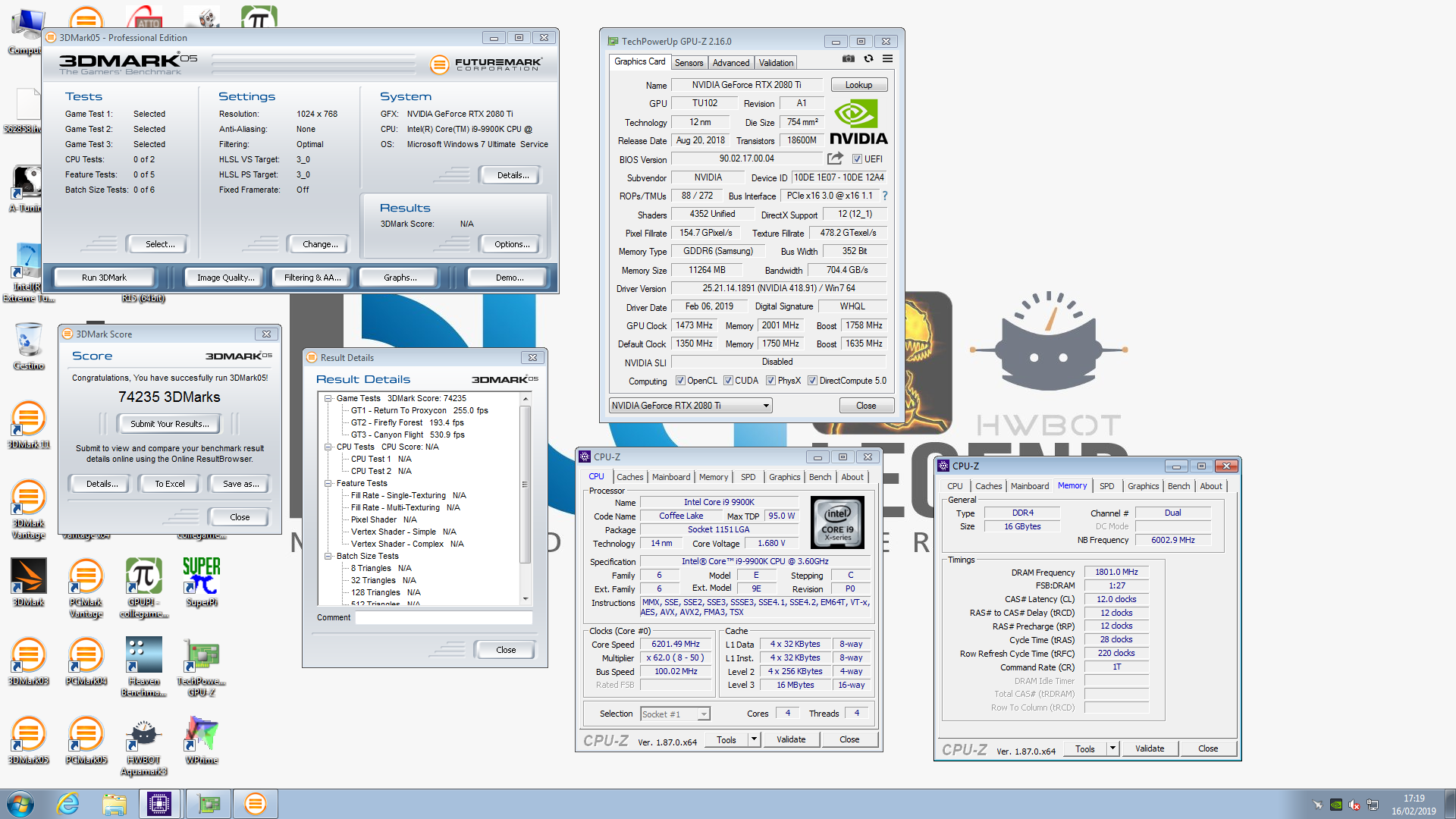Click the Windows Start button
Screen dimensions: 1456x819
pos(20,804)
